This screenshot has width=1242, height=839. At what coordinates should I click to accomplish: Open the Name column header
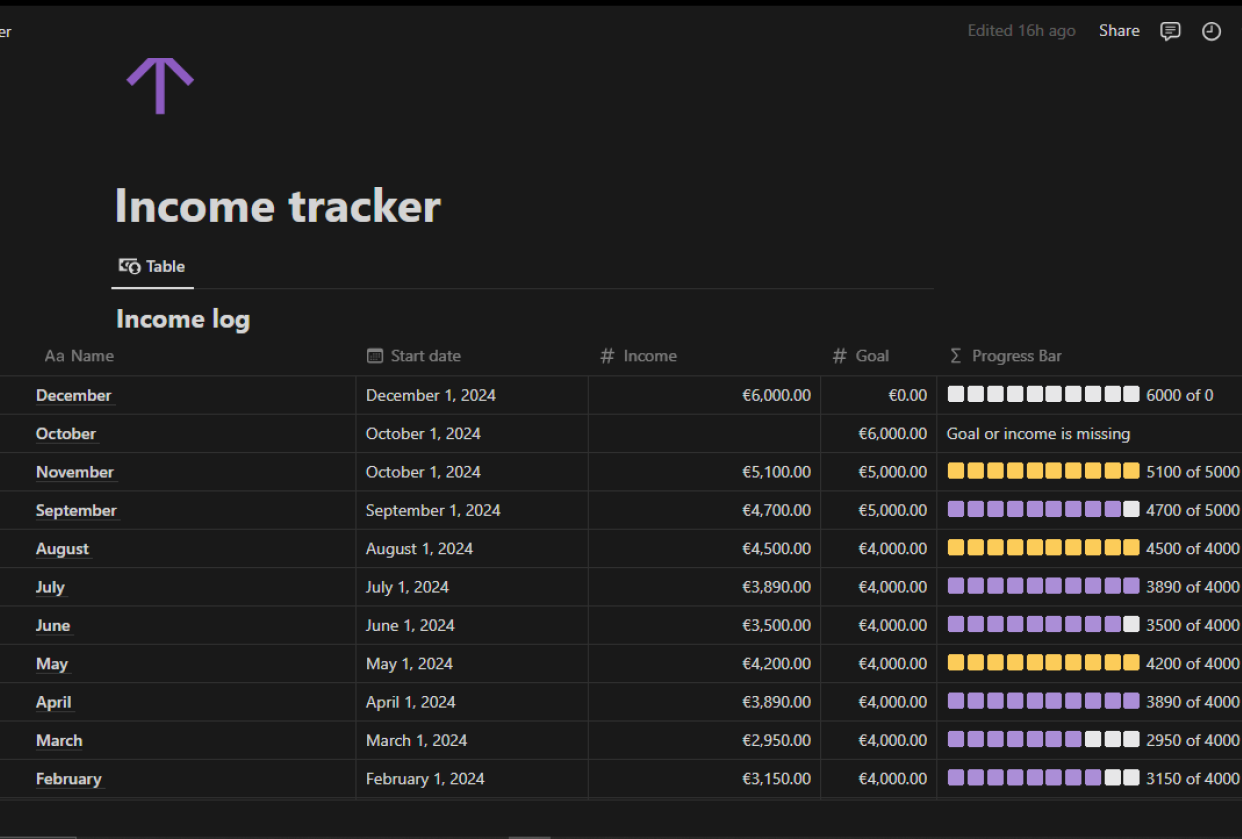pos(79,356)
